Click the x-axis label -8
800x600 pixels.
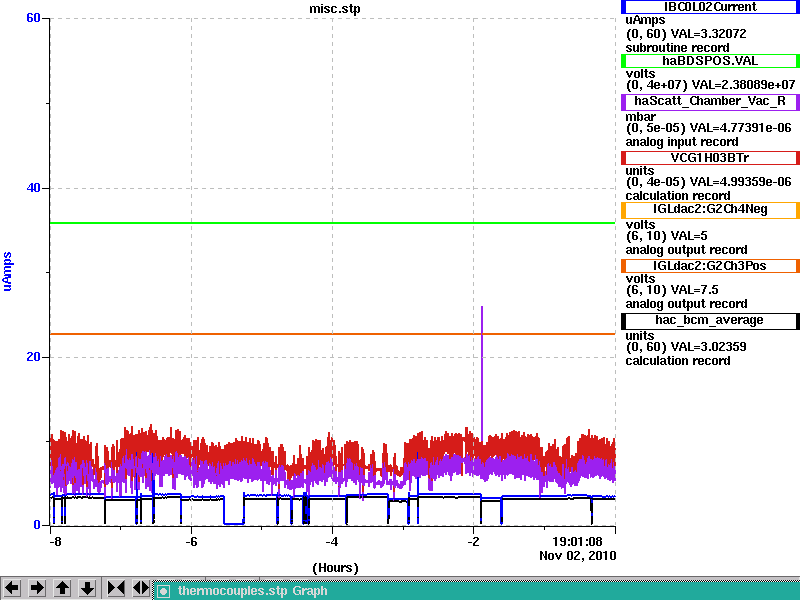[x=55, y=541]
